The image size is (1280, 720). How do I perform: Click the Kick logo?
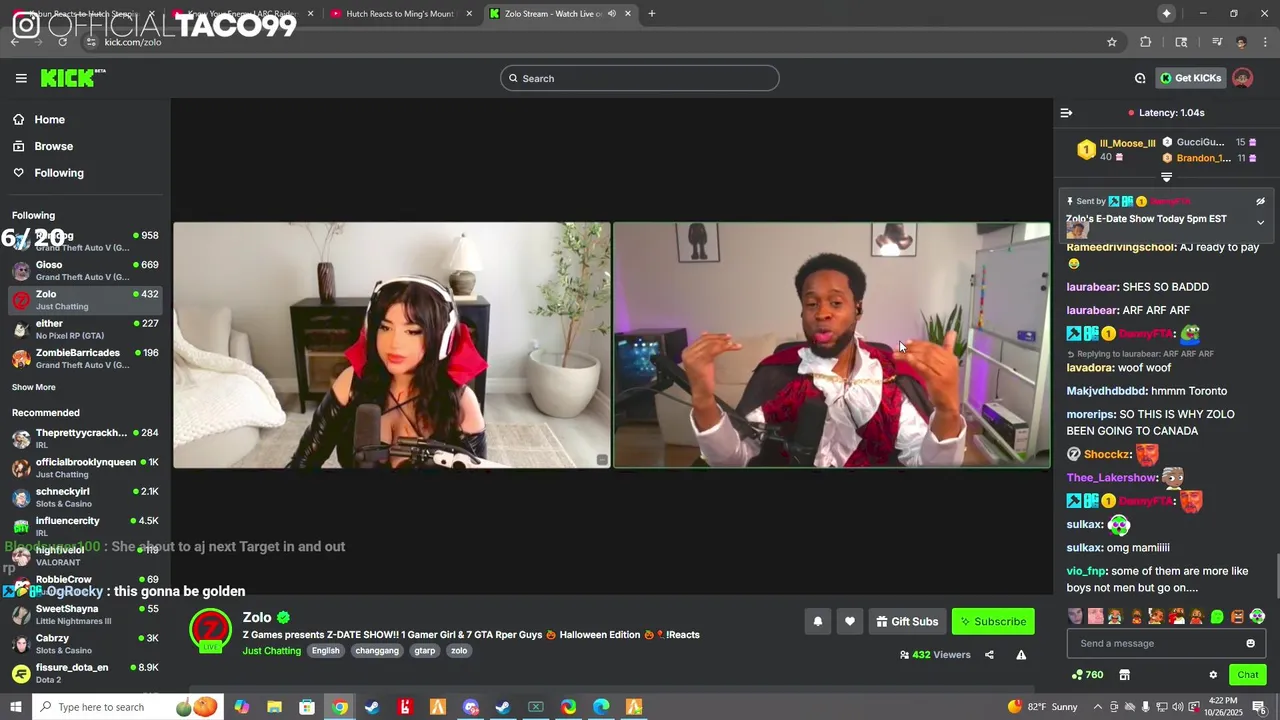click(x=72, y=78)
